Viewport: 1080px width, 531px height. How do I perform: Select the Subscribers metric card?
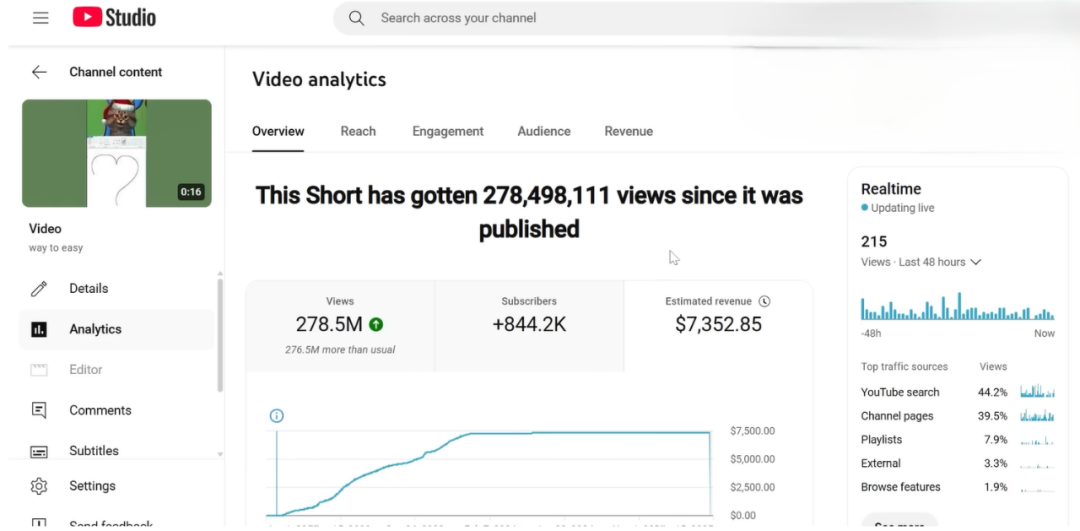[x=529, y=325]
